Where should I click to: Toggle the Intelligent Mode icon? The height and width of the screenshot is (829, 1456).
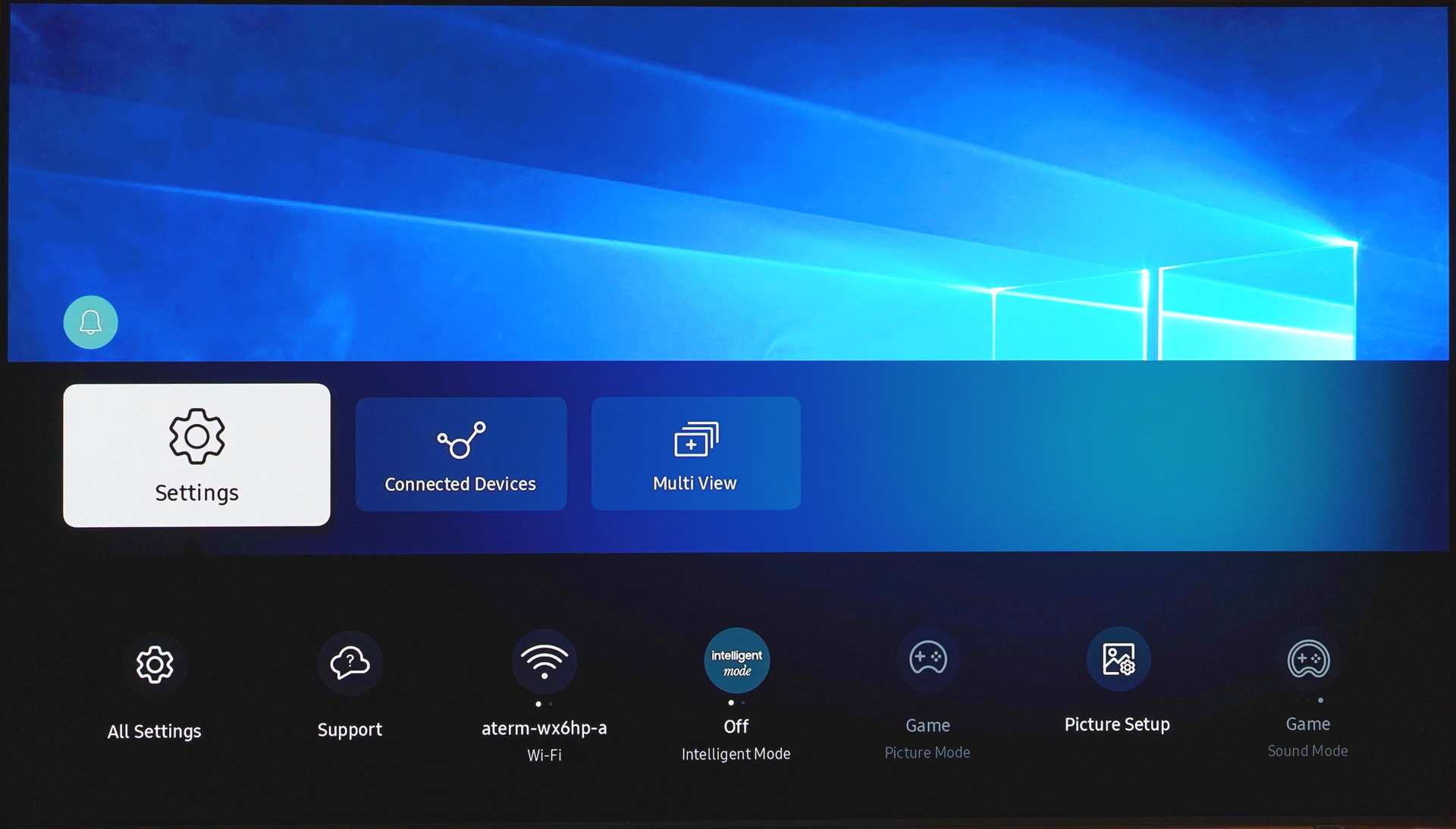(x=737, y=661)
